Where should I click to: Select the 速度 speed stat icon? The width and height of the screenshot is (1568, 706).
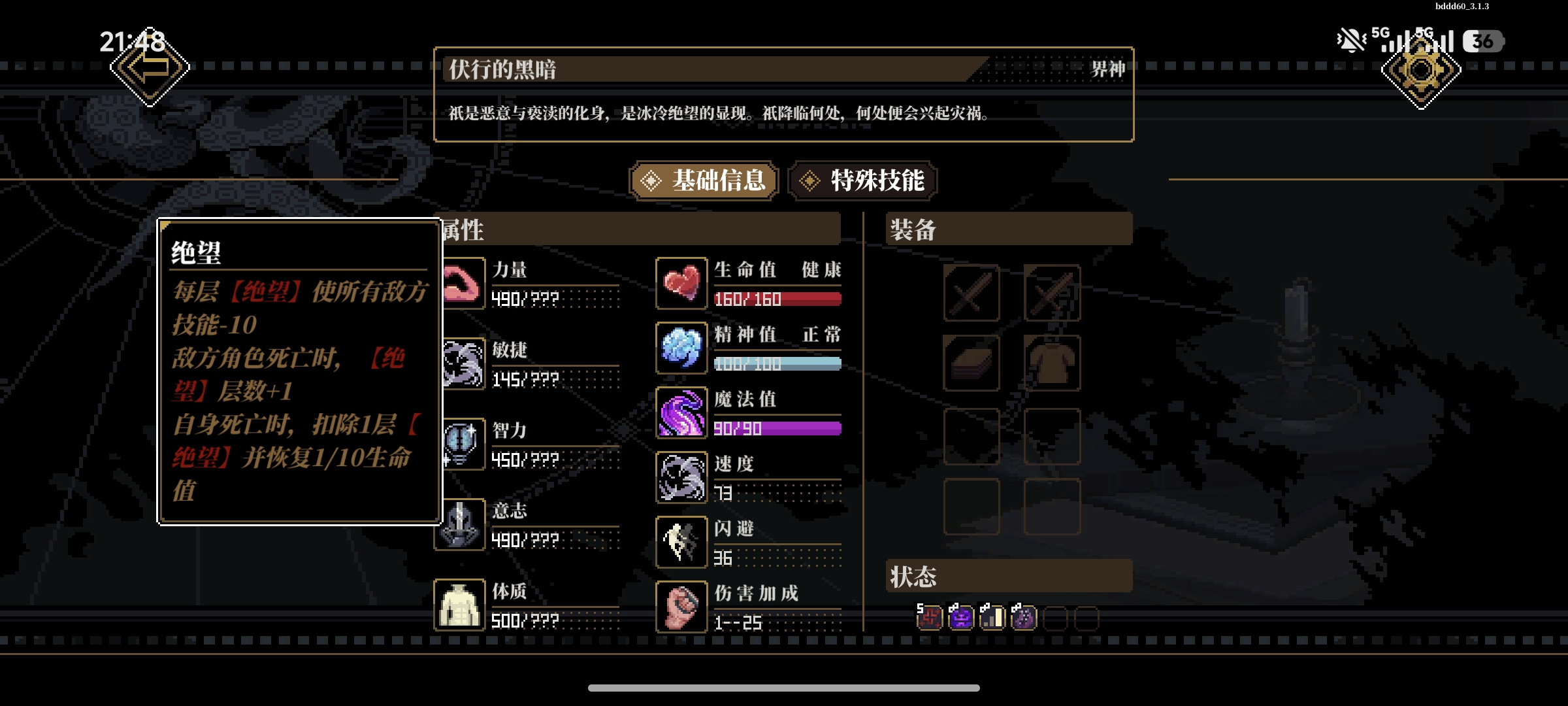[x=681, y=477]
